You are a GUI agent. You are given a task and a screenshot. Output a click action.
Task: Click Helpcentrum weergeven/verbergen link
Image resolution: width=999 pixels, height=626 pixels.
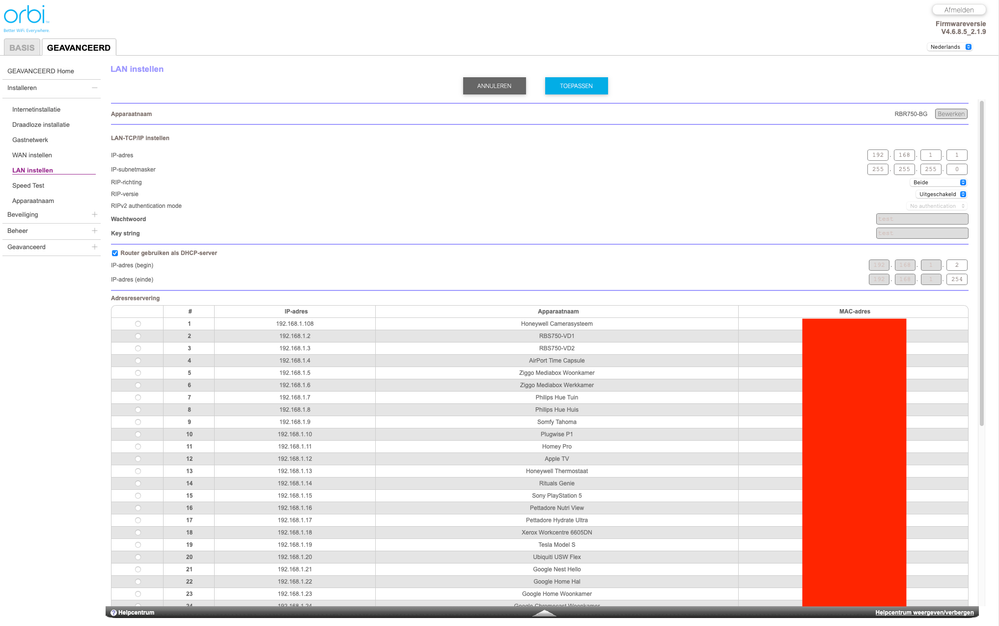point(924,613)
